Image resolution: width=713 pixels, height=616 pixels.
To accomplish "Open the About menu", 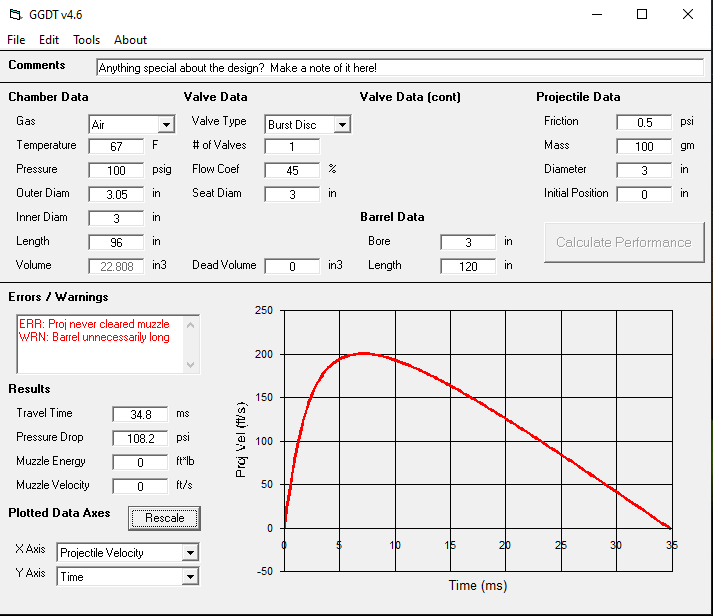I will tap(130, 40).
